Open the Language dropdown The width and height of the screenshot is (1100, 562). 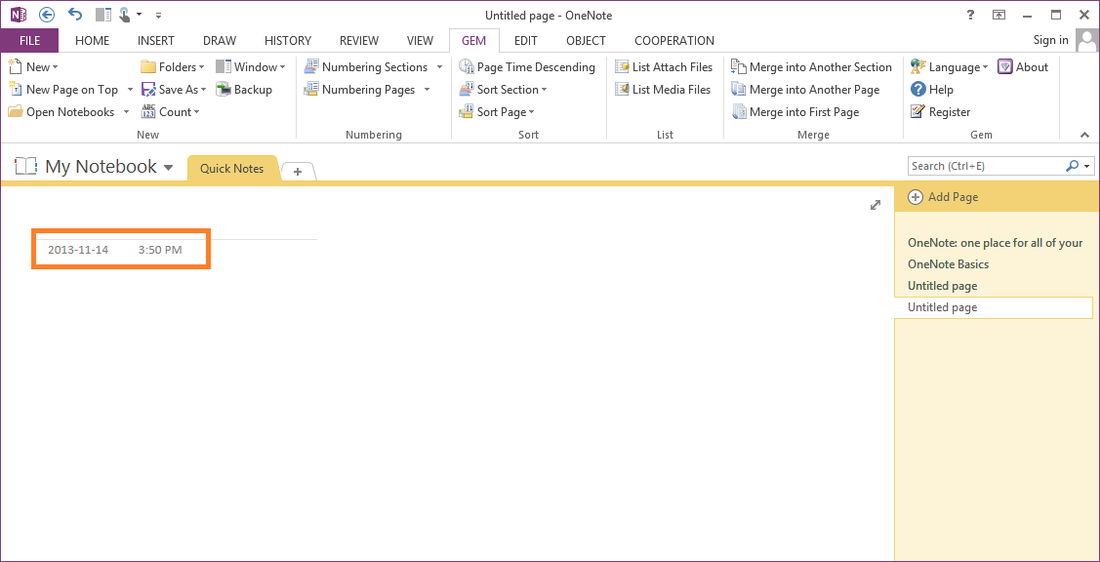click(x=949, y=67)
